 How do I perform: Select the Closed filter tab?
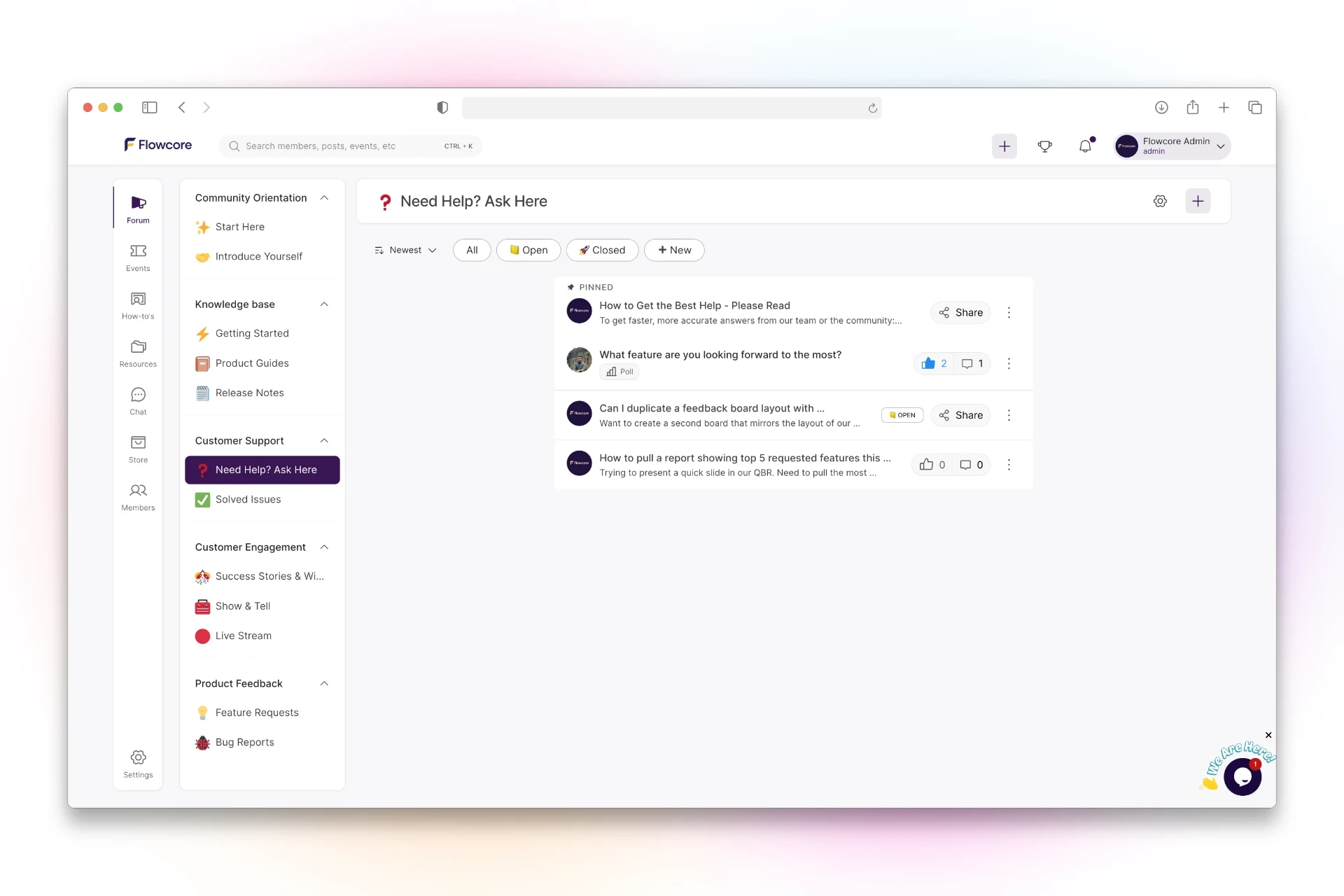(x=602, y=250)
